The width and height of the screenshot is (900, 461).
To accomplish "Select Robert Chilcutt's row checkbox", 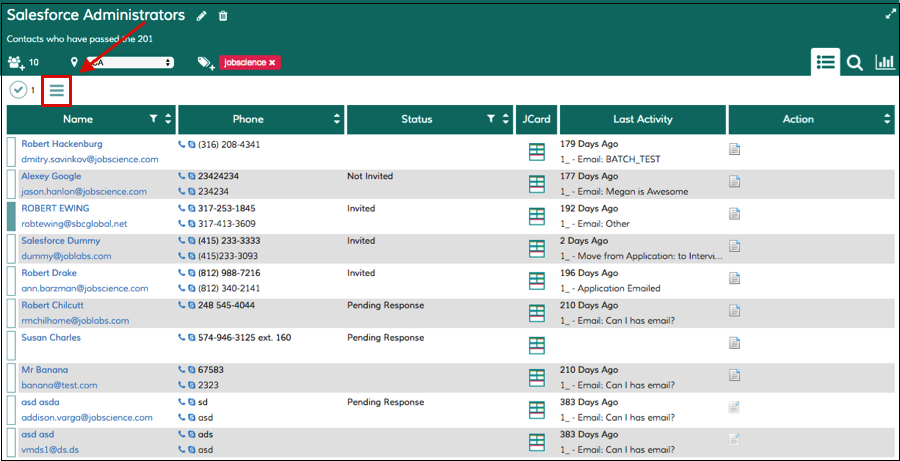I will pos(11,313).
